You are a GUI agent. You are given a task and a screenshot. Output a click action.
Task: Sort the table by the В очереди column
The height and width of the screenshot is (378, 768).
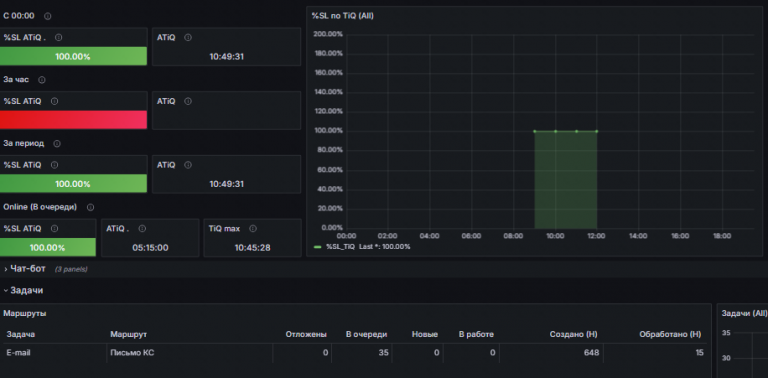click(366, 334)
